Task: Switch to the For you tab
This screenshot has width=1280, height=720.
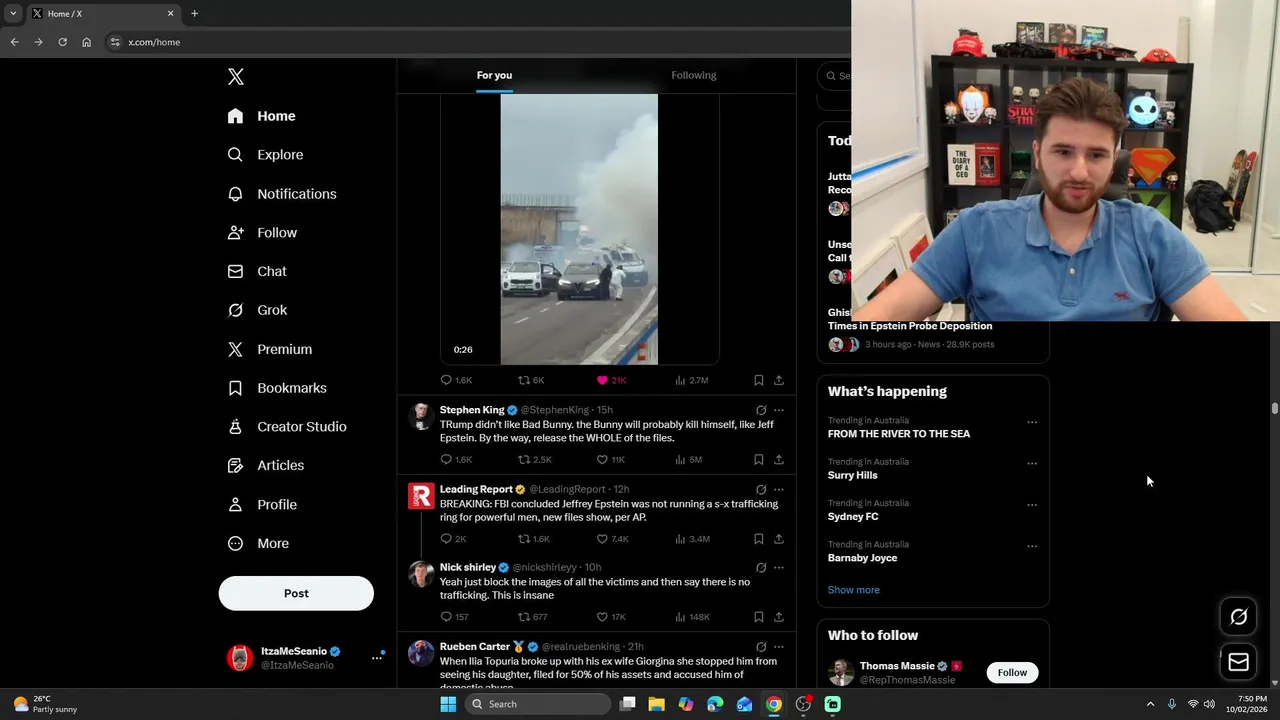Action: click(494, 75)
